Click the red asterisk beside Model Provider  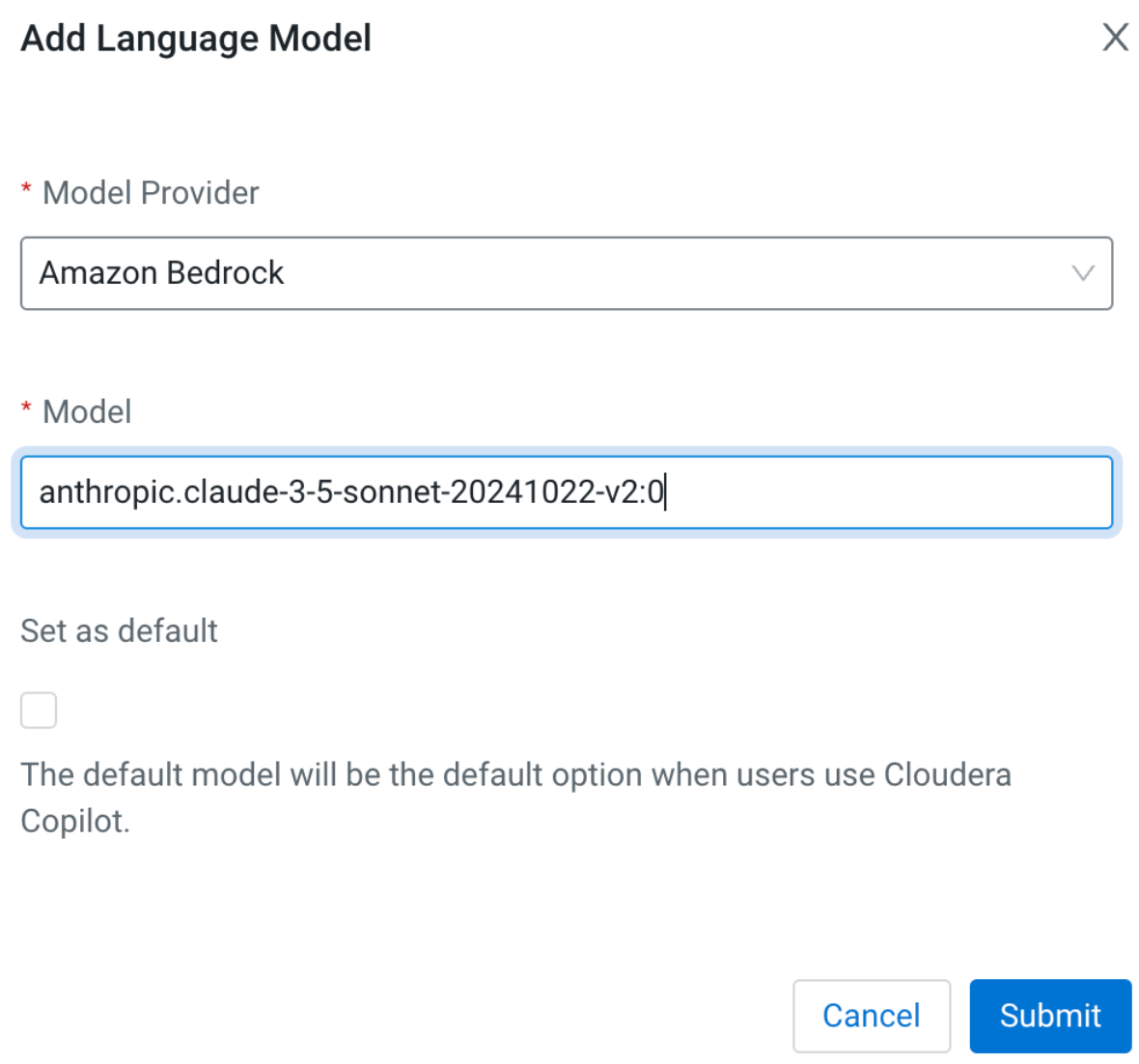point(27,190)
